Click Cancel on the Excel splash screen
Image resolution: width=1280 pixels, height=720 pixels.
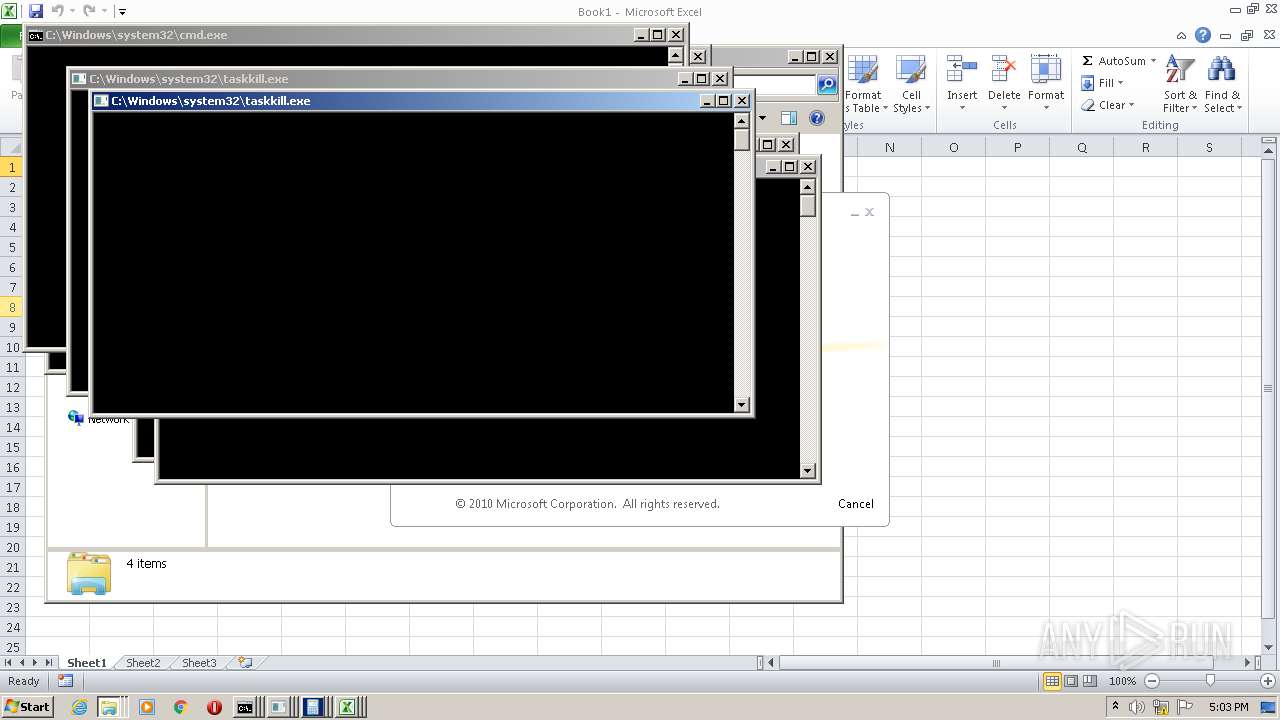click(856, 504)
